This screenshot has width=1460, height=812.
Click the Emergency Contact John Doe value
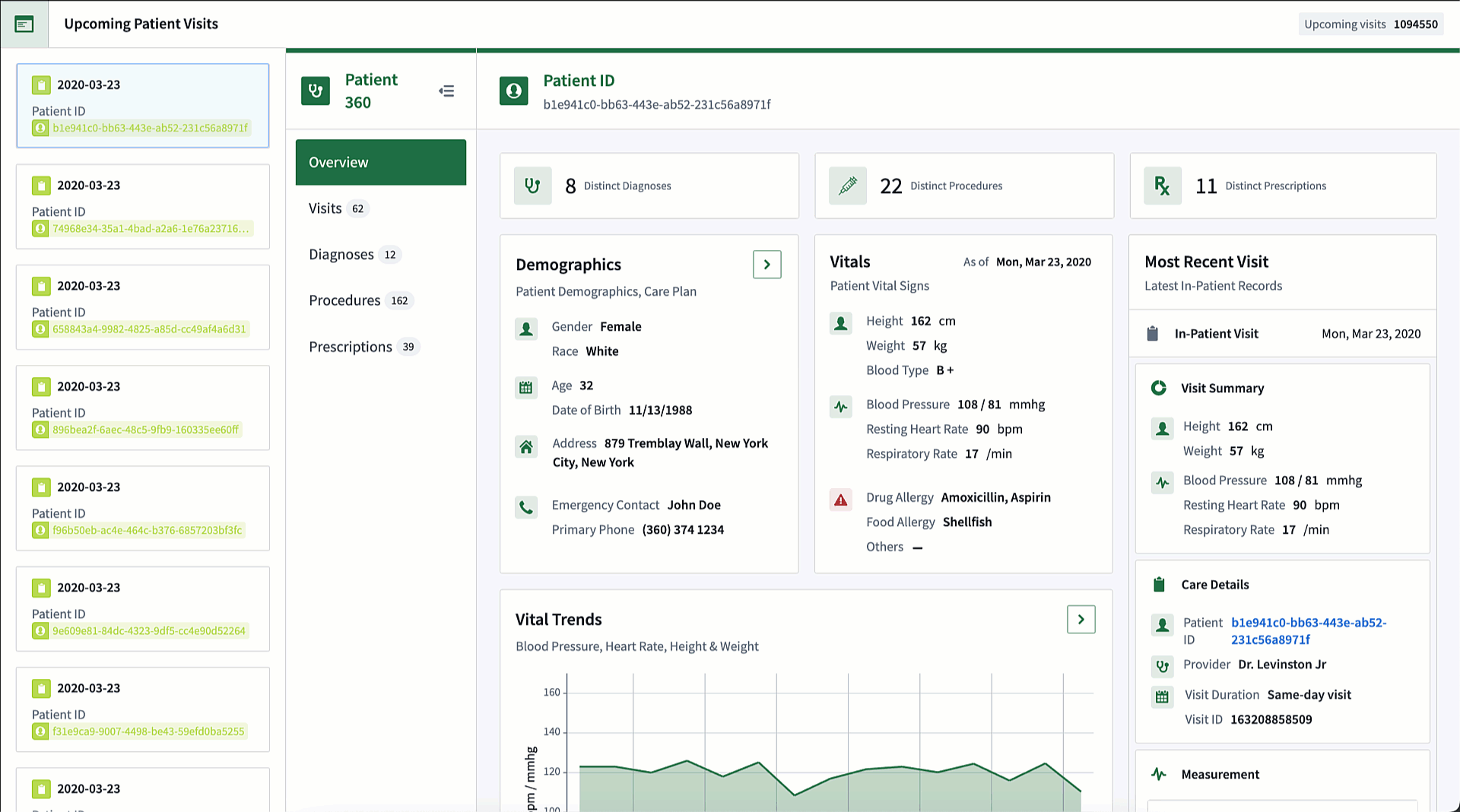click(x=693, y=506)
